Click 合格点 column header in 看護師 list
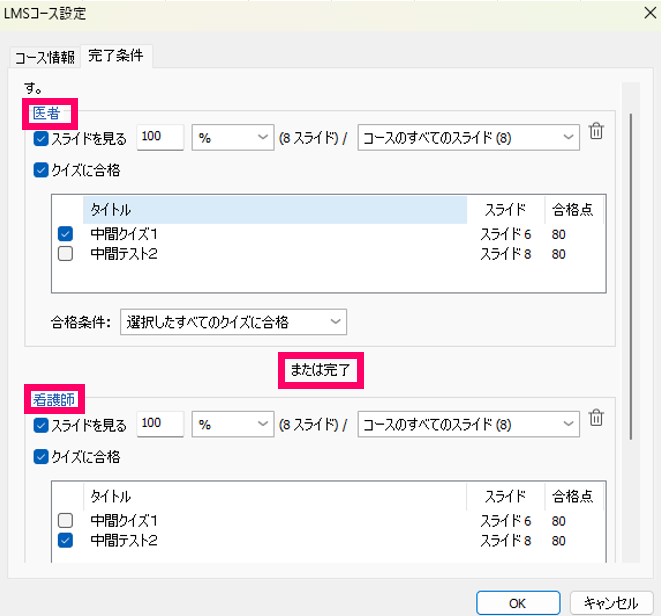Screen dimensions: 661x616 pos(573,496)
